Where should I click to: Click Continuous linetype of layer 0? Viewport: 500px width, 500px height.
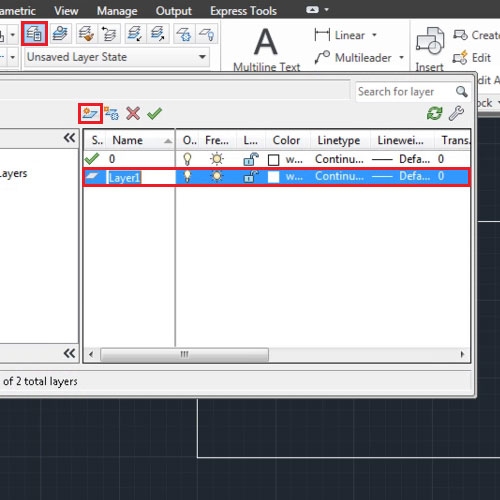point(339,159)
